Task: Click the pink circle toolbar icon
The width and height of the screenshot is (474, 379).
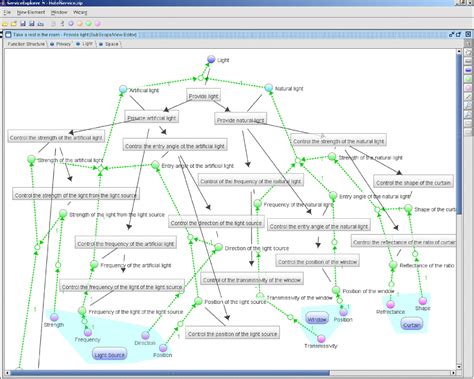Action: click(97, 24)
